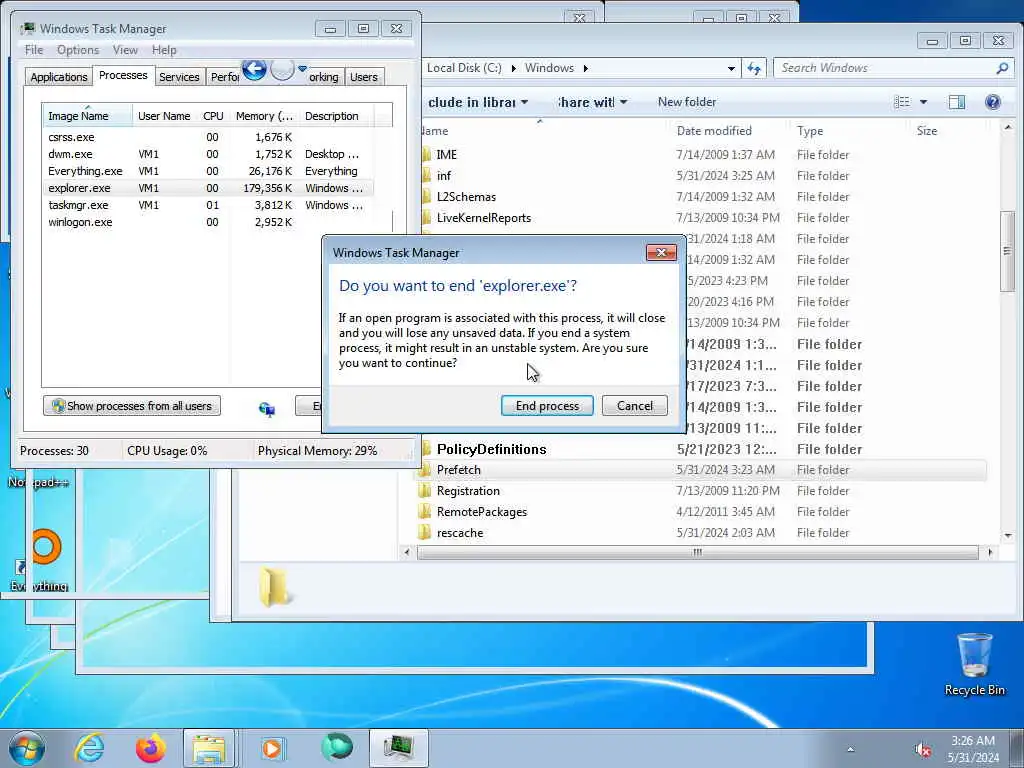This screenshot has height=768, width=1024.
Task: Confirm with the End process button
Action: [x=547, y=406]
